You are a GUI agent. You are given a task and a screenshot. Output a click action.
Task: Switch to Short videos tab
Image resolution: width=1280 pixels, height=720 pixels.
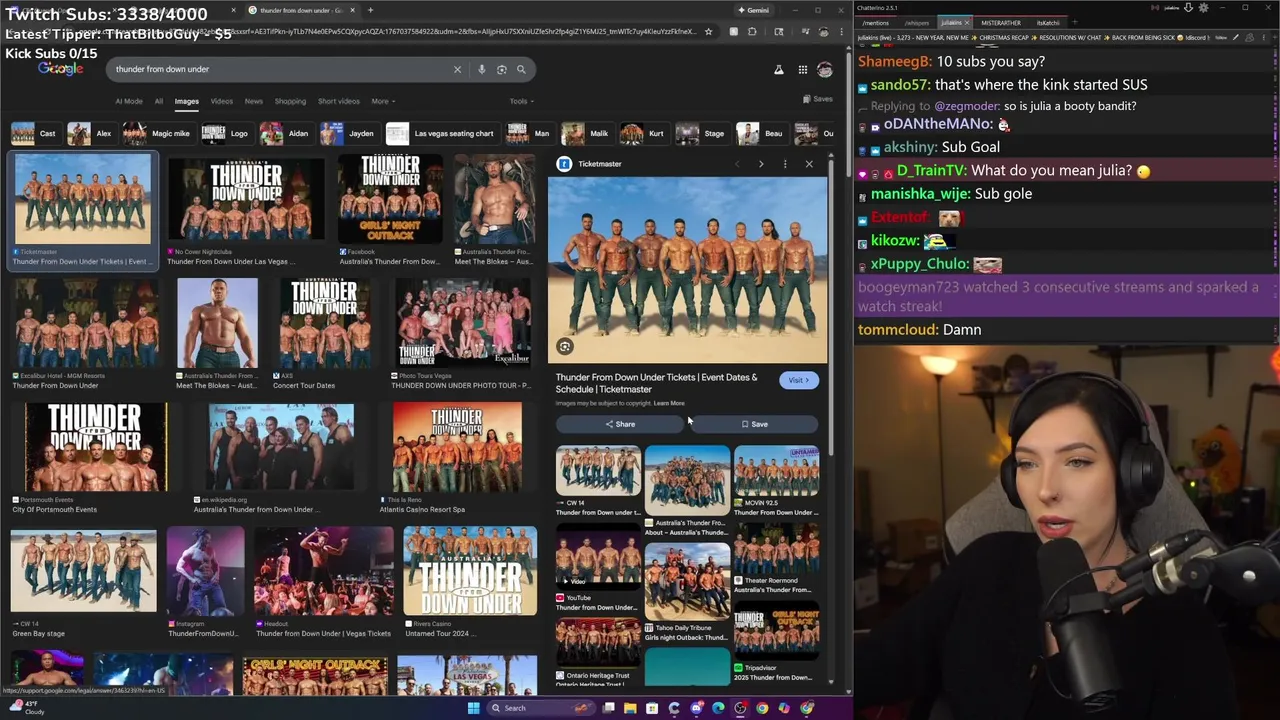(339, 101)
